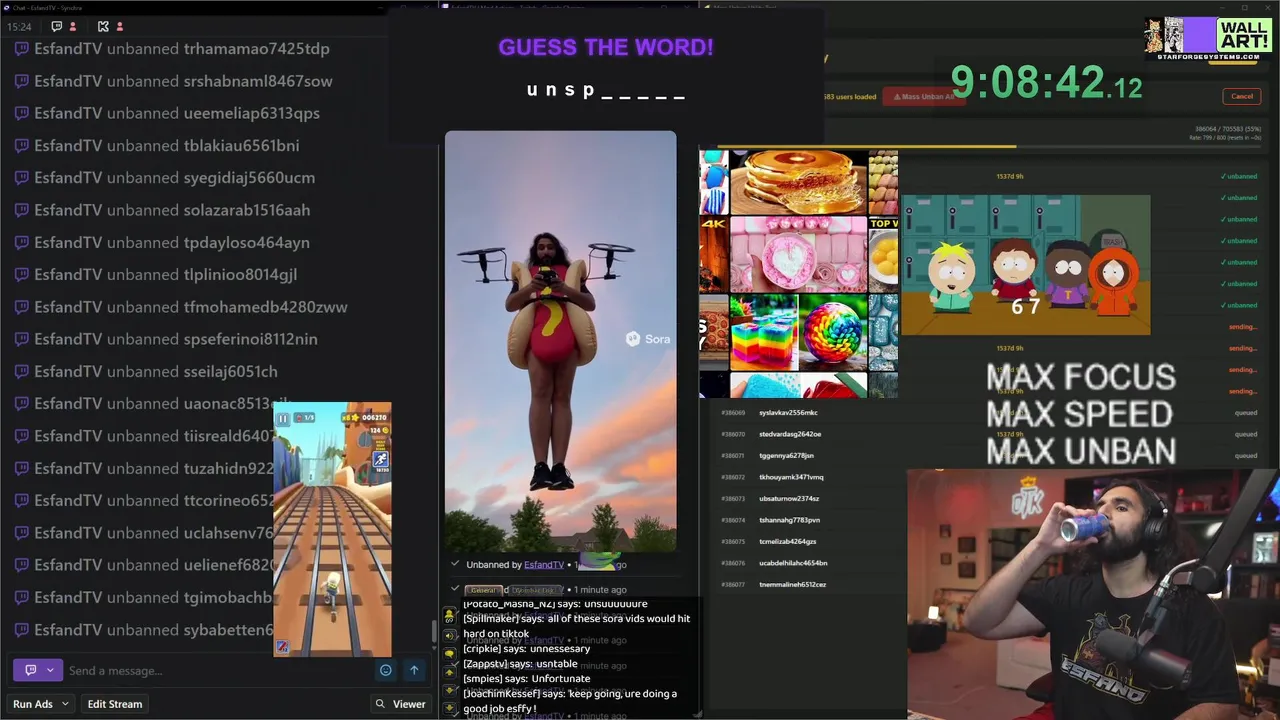
Task: Click Twitch icon beside tblakiau6561bni unban row
Action: point(21,146)
